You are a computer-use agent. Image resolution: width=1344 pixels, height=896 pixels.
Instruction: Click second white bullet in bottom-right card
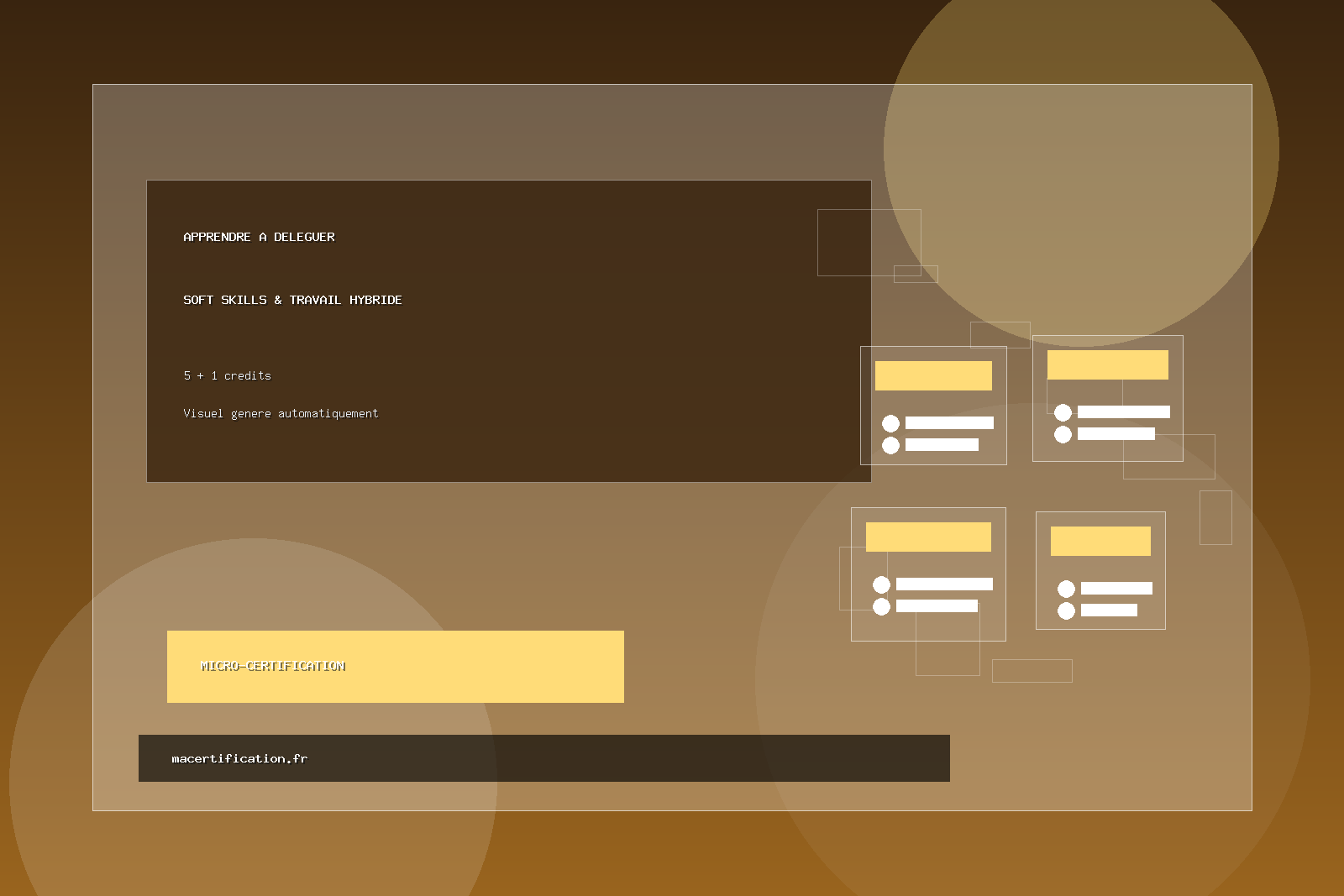click(1066, 610)
